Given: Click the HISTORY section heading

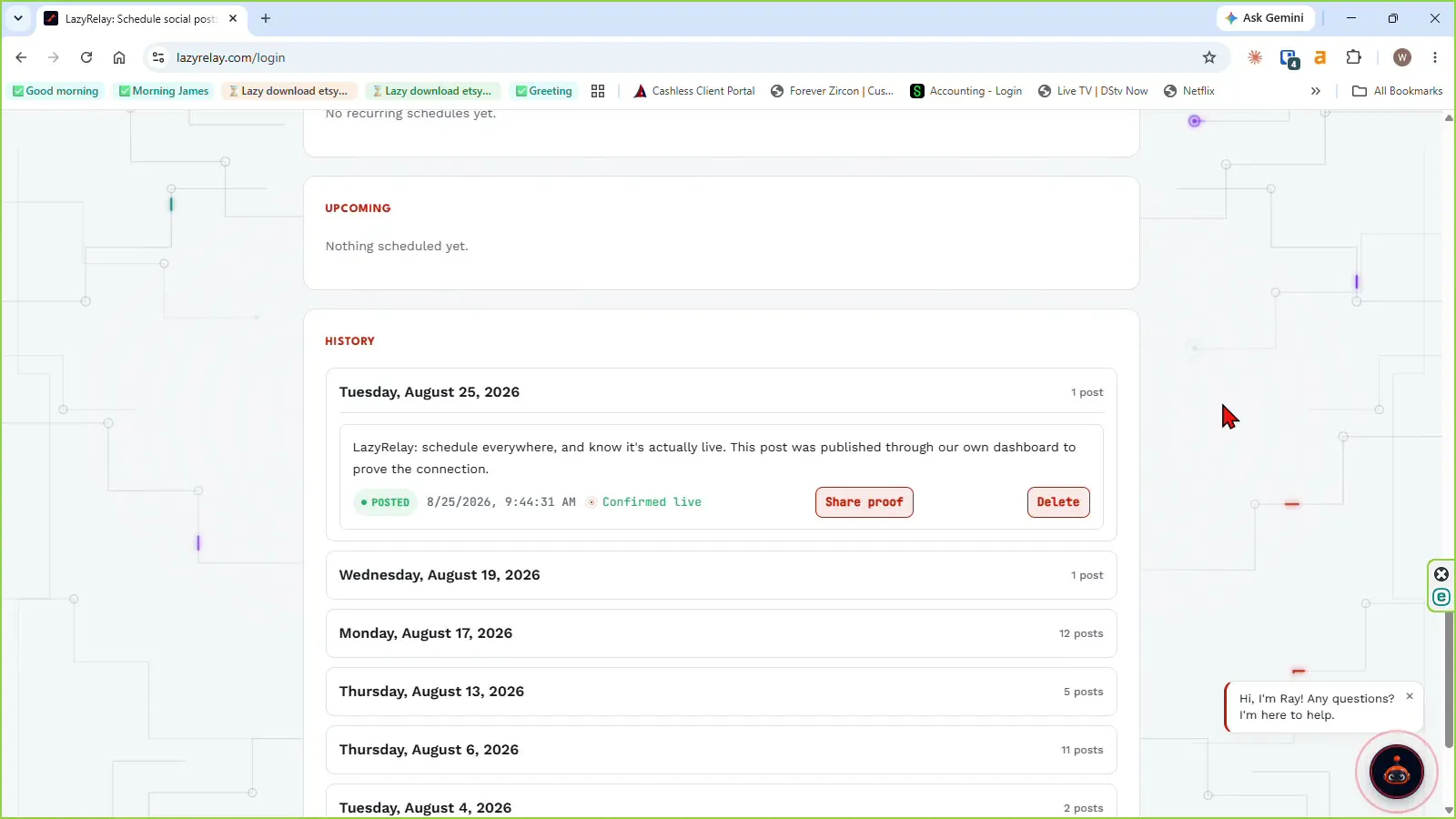Looking at the screenshot, I should 349,341.
